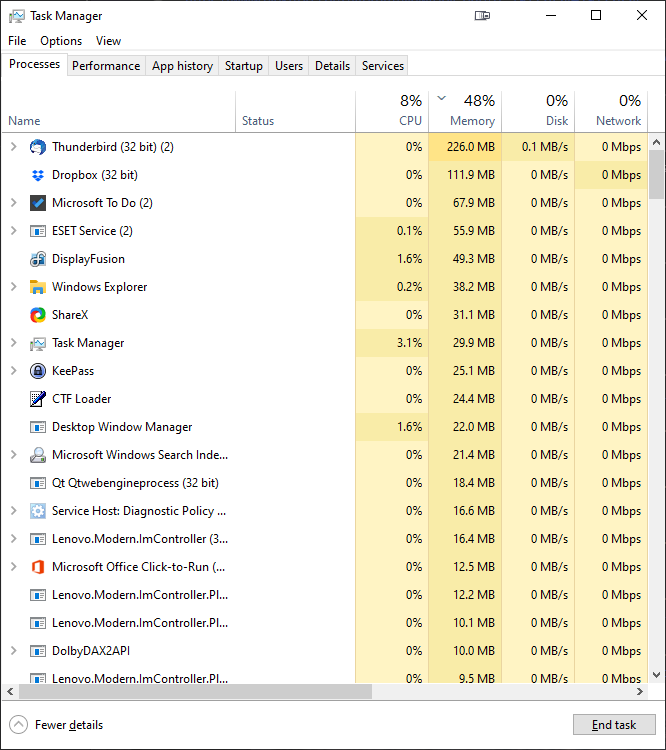This screenshot has width=666, height=750.
Task: Click the DisplayFusion icon
Action: click(38, 259)
